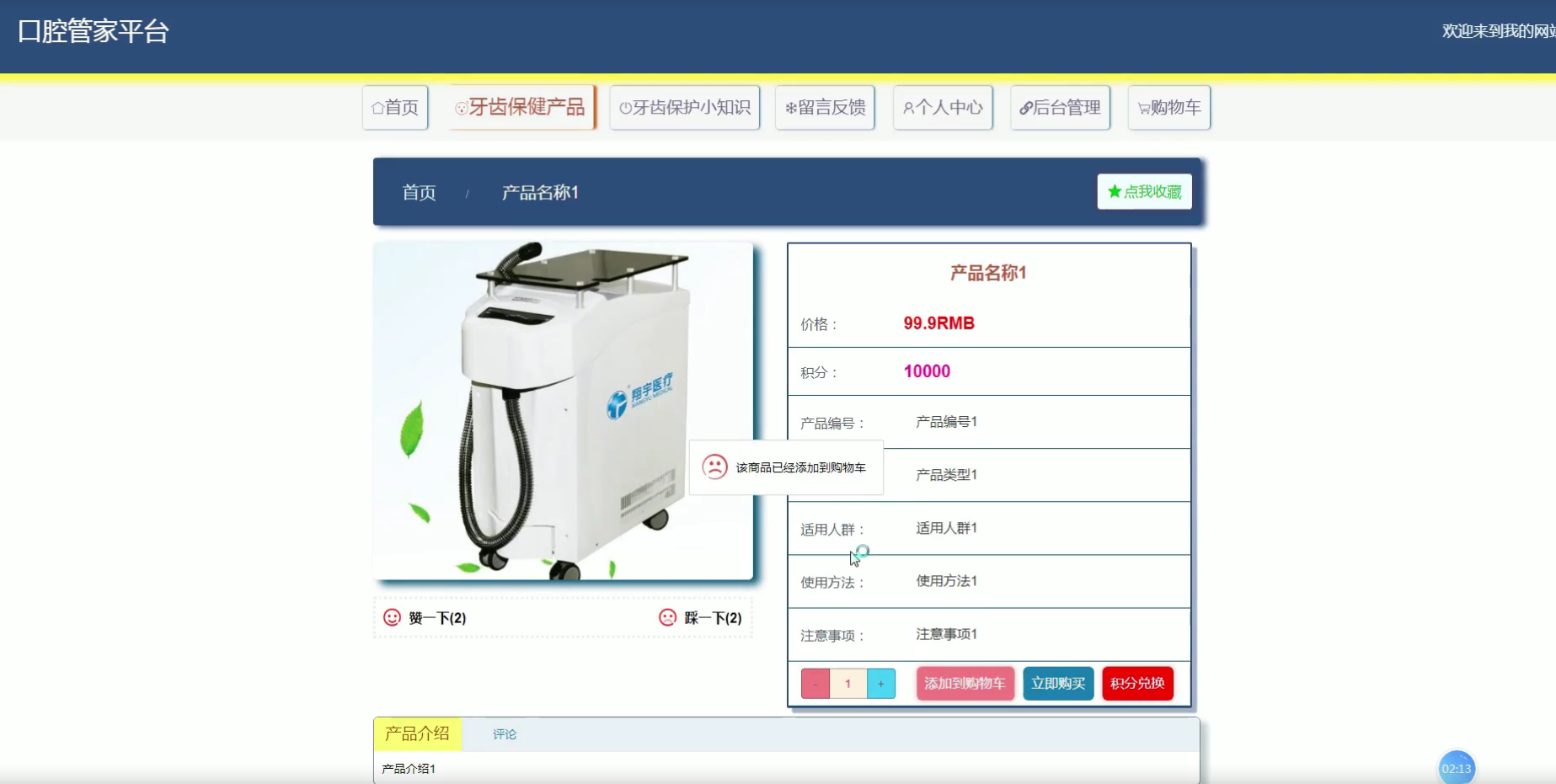Click the 产品介绍1 description text
1556x784 pixels.
click(x=409, y=769)
